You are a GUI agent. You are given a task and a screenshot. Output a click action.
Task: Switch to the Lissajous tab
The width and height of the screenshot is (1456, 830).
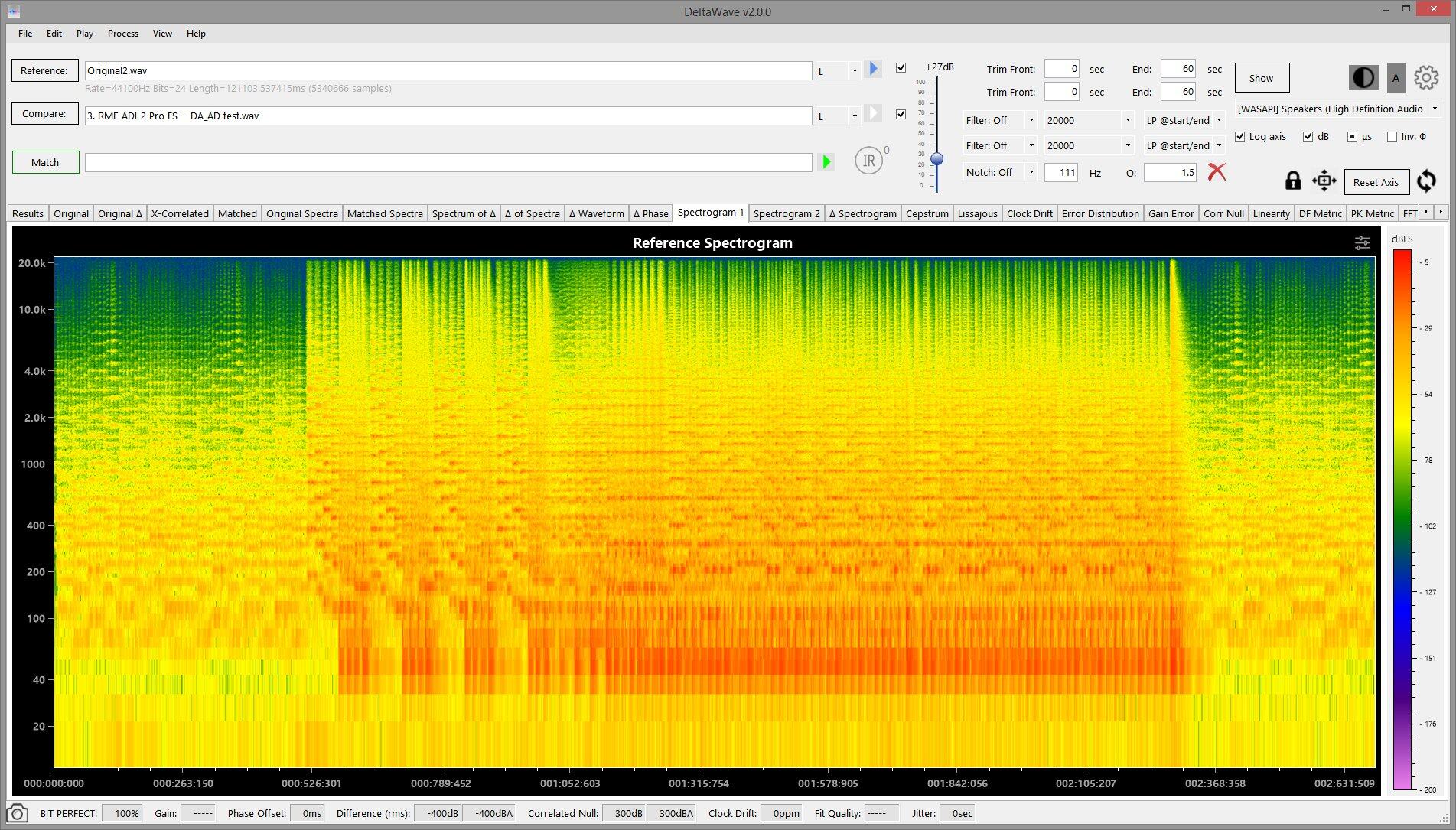point(977,213)
